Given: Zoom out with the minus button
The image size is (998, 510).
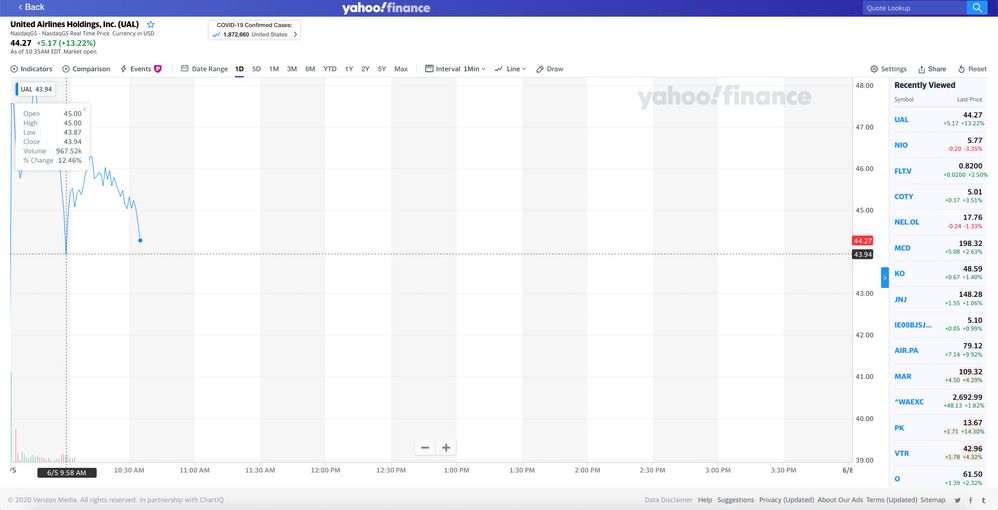Looking at the screenshot, I should coord(425,448).
